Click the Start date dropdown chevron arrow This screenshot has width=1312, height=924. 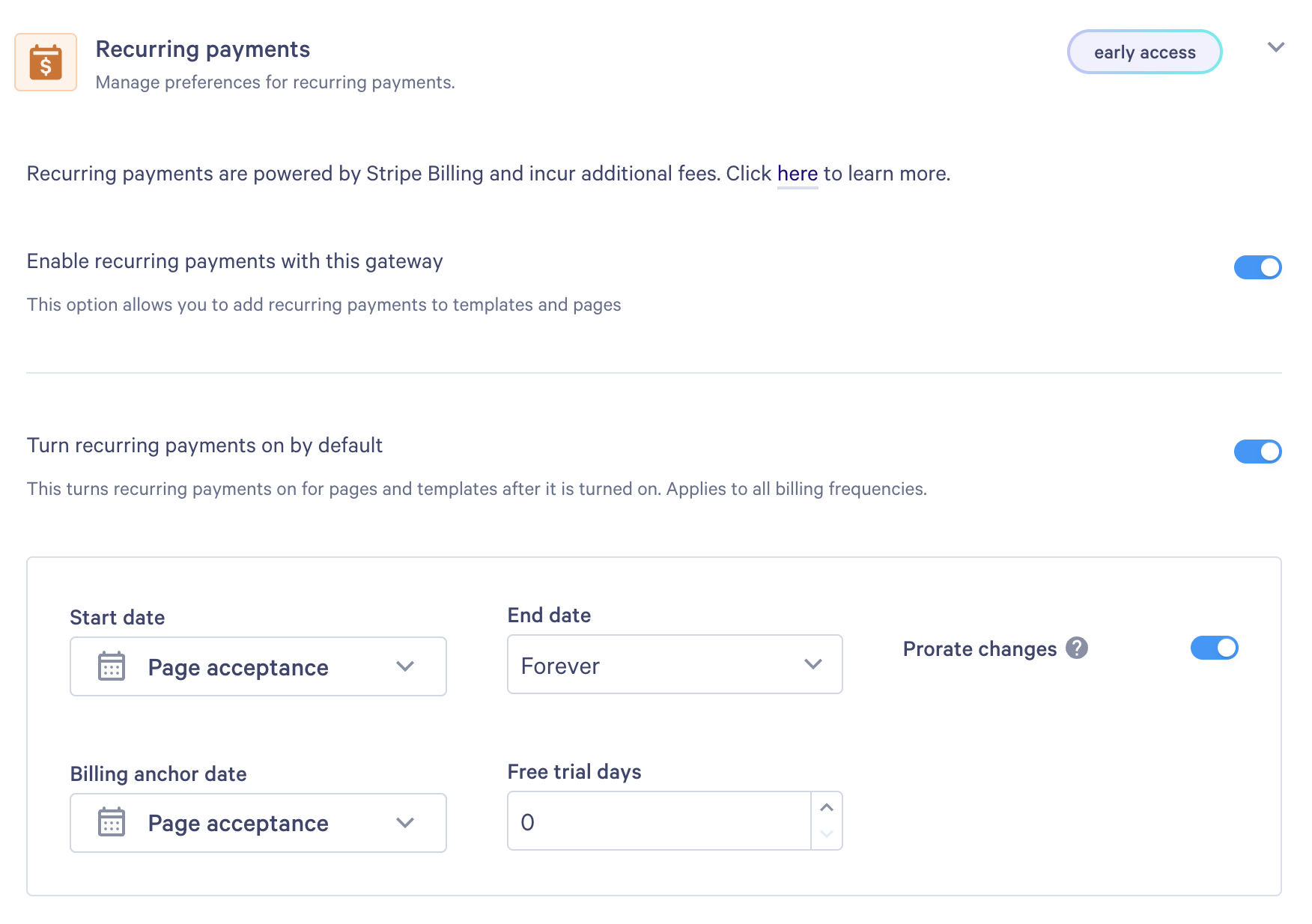point(405,666)
